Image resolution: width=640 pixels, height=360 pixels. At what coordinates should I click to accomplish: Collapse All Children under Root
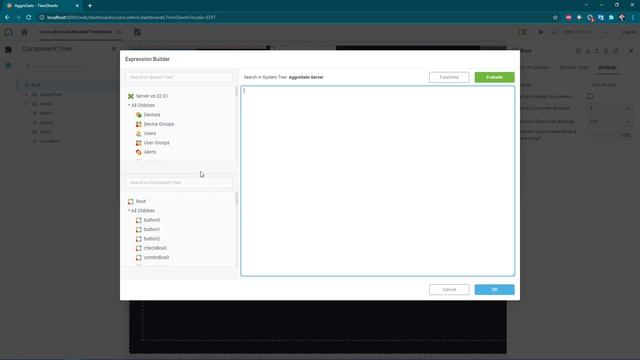[129, 211]
